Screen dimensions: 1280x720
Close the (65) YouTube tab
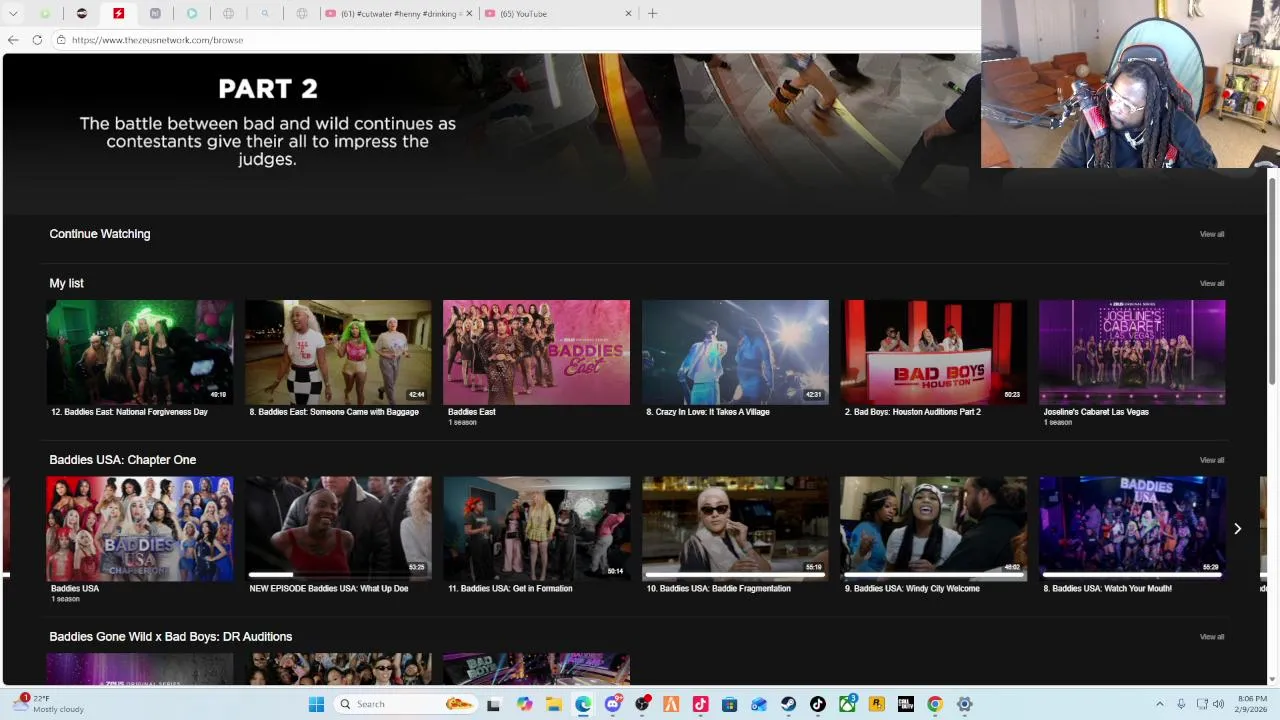tap(628, 14)
